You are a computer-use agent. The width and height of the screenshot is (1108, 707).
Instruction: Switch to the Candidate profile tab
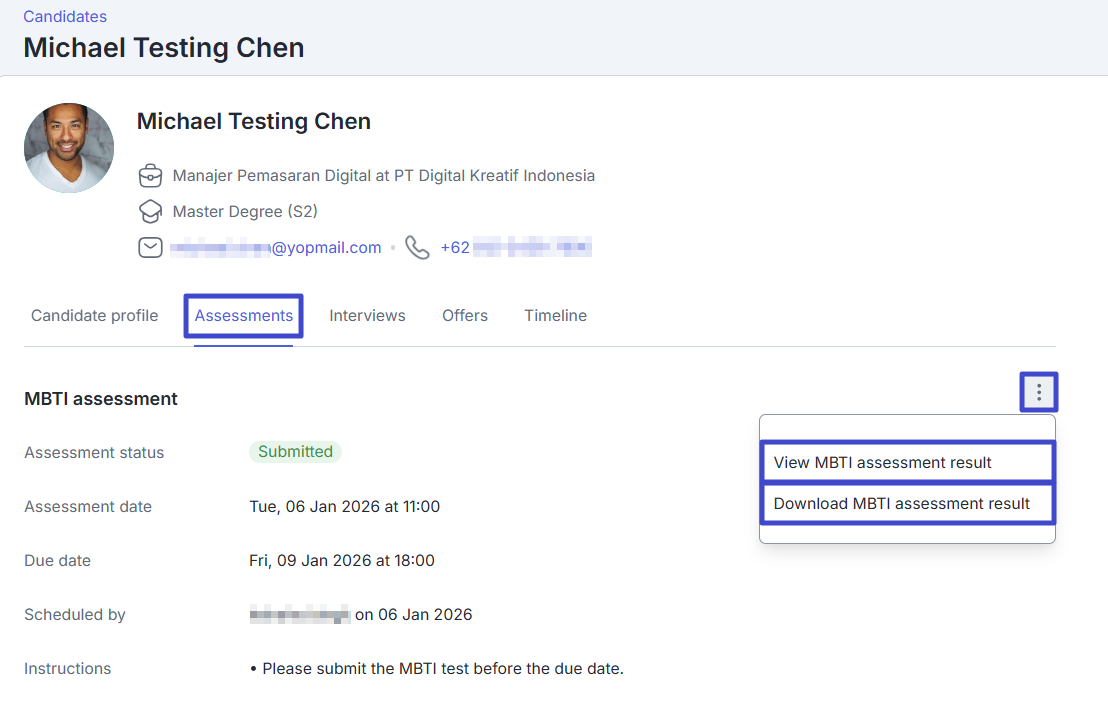pos(95,316)
